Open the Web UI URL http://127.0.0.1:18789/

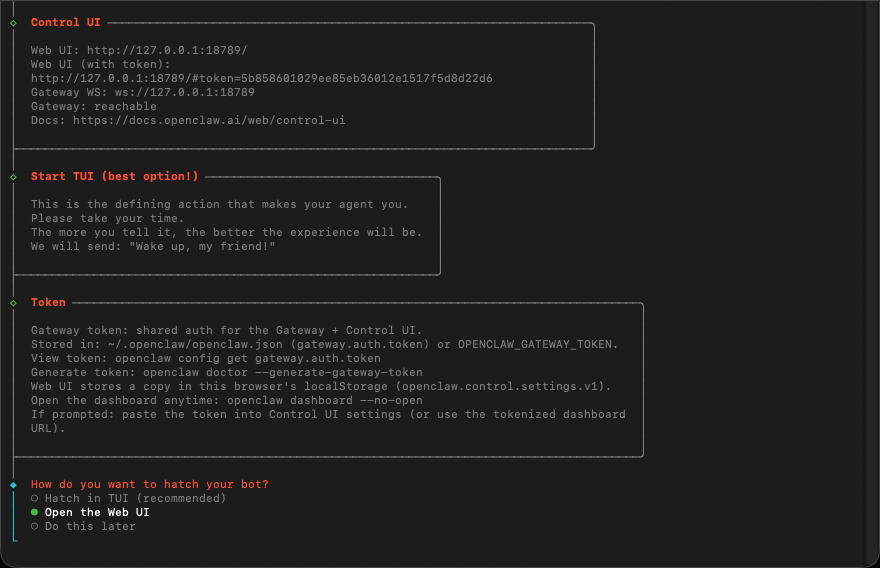tap(167, 50)
